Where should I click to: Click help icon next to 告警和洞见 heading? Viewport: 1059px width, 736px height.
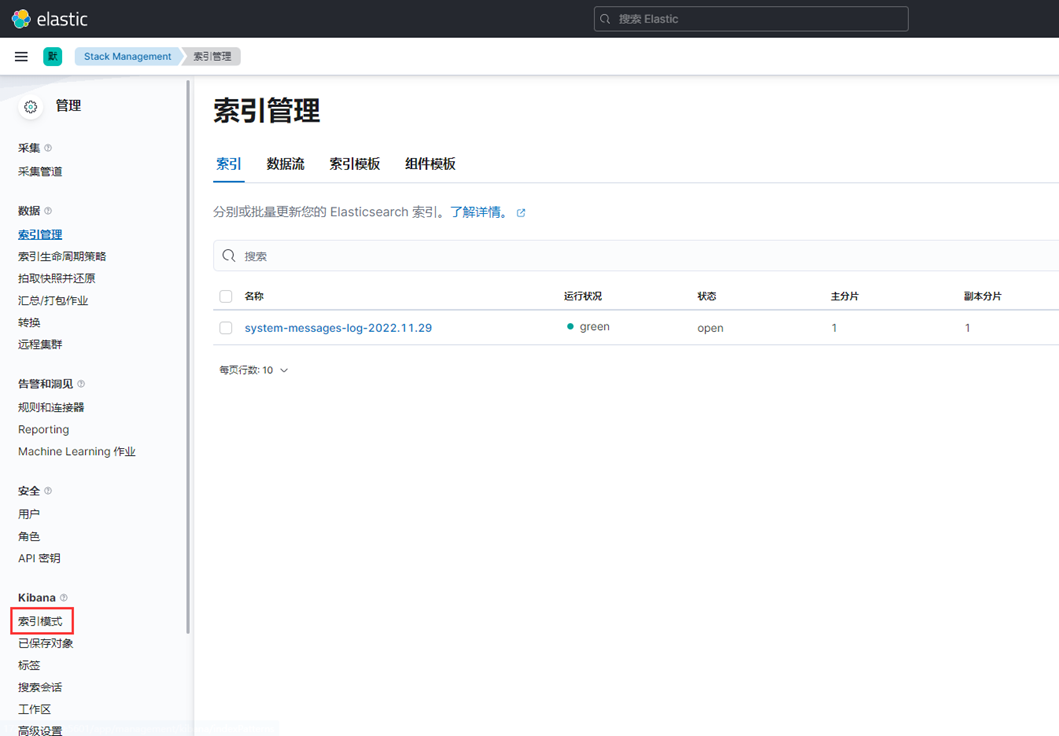tap(81, 384)
